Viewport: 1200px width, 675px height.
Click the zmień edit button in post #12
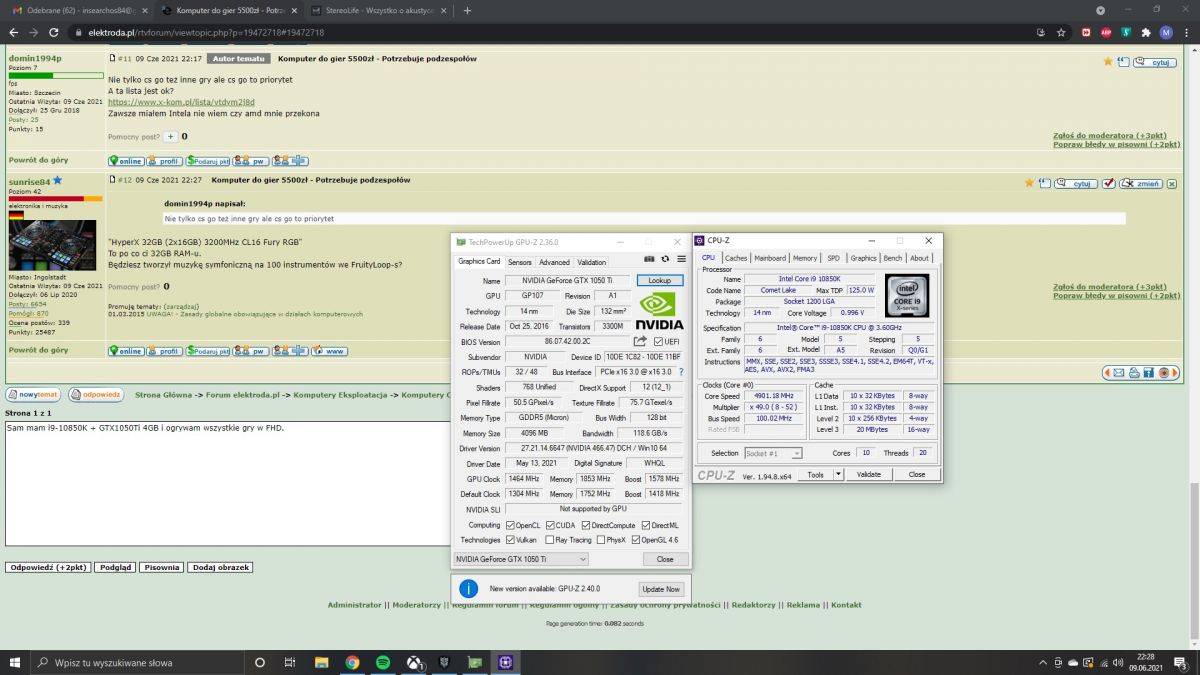pyautogui.click(x=1140, y=183)
